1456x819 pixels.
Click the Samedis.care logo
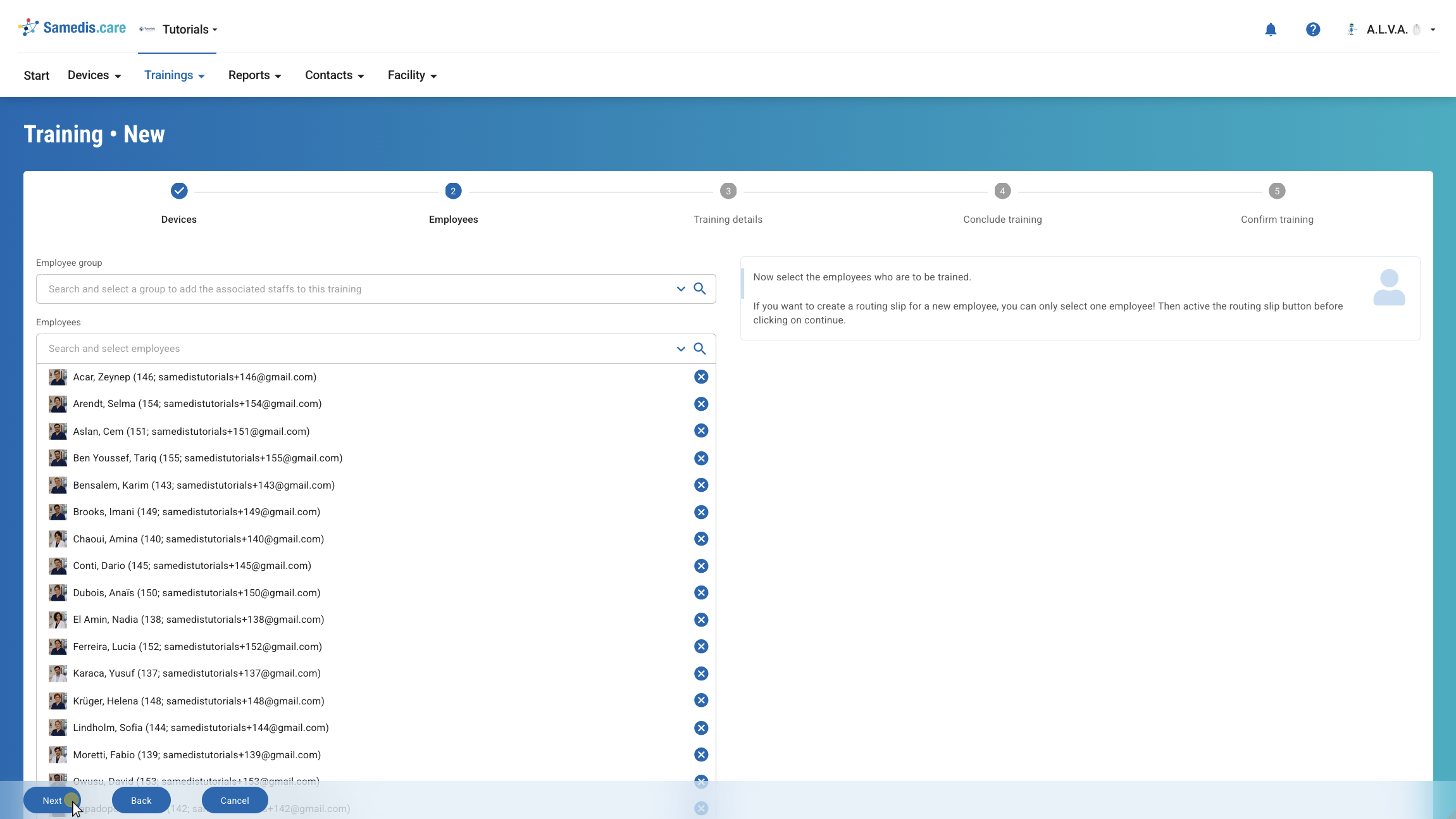tap(72, 28)
